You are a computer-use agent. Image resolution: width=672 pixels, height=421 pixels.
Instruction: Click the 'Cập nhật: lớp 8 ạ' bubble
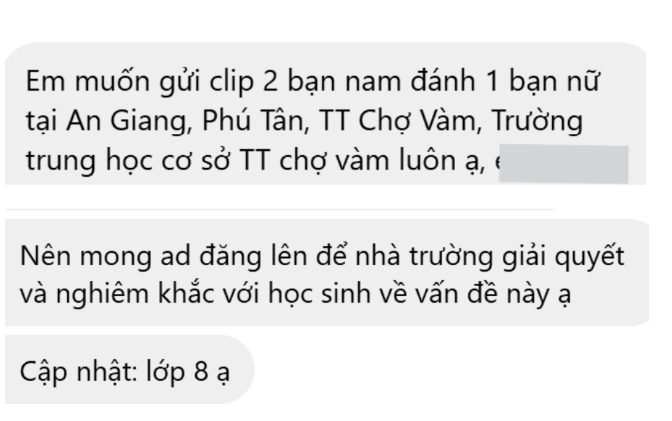tap(129, 370)
